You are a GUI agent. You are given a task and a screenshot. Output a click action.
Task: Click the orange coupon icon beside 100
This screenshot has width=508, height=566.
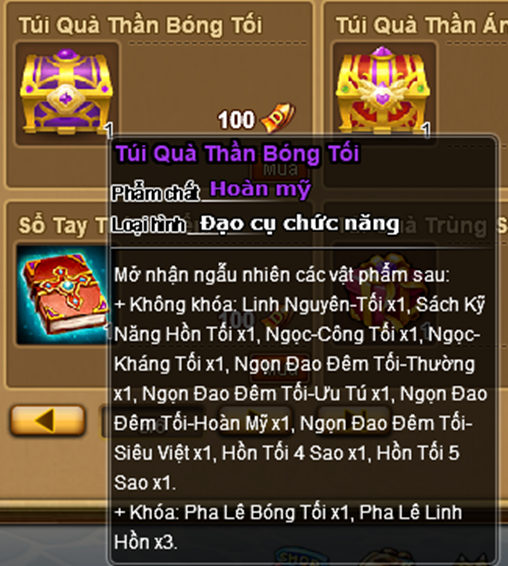click(278, 118)
